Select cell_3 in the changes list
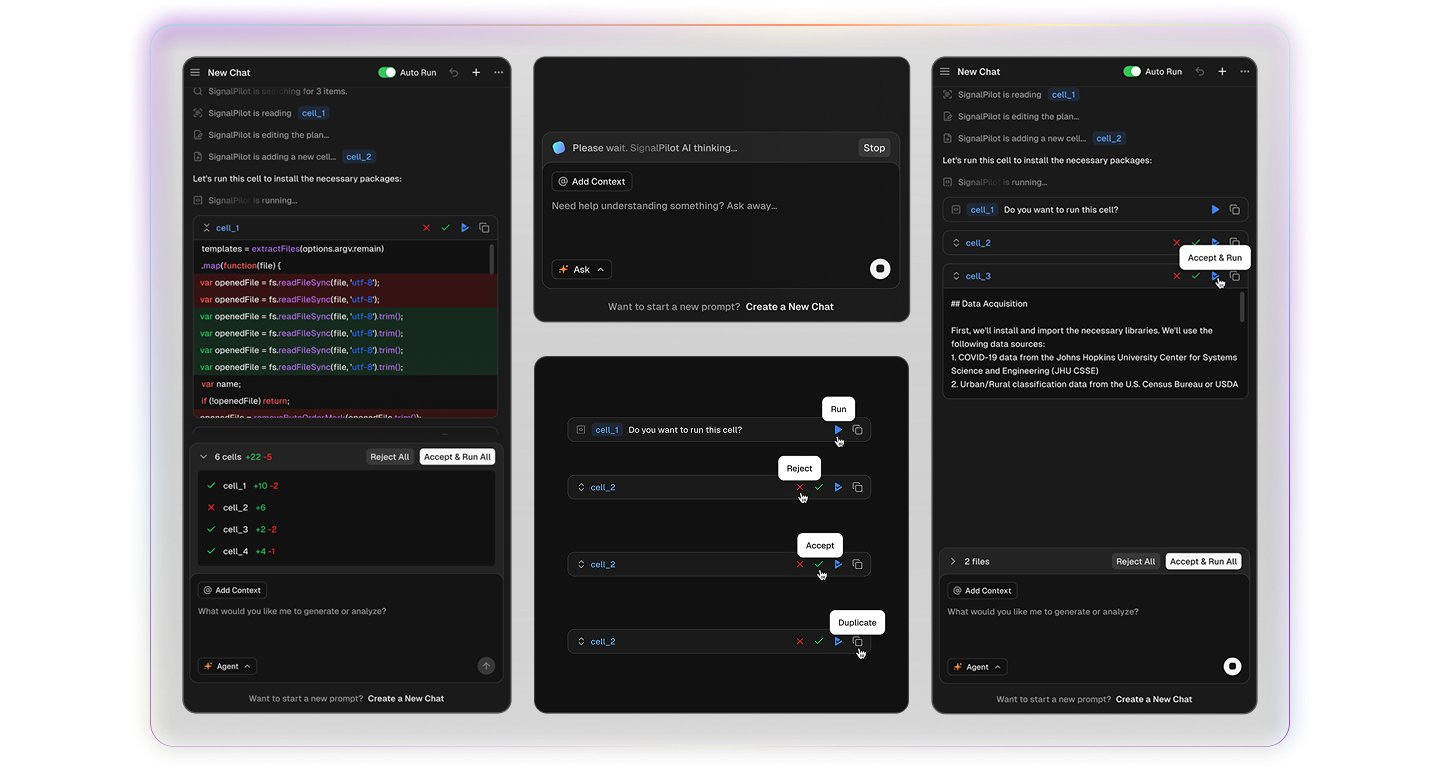Viewport: 1440px width, 778px height. tap(235, 530)
